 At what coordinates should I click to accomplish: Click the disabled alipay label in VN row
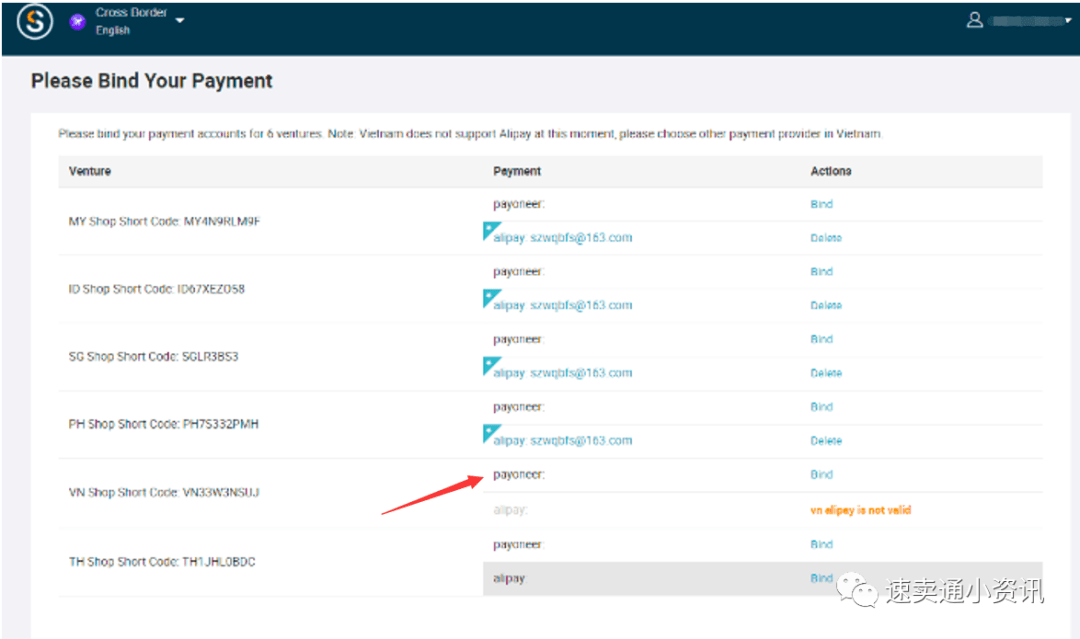pyautogui.click(x=510, y=510)
